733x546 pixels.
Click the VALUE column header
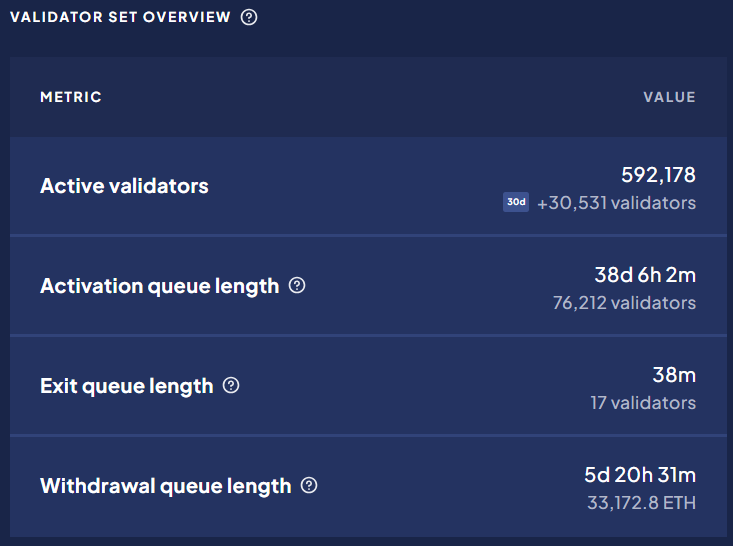[669, 97]
